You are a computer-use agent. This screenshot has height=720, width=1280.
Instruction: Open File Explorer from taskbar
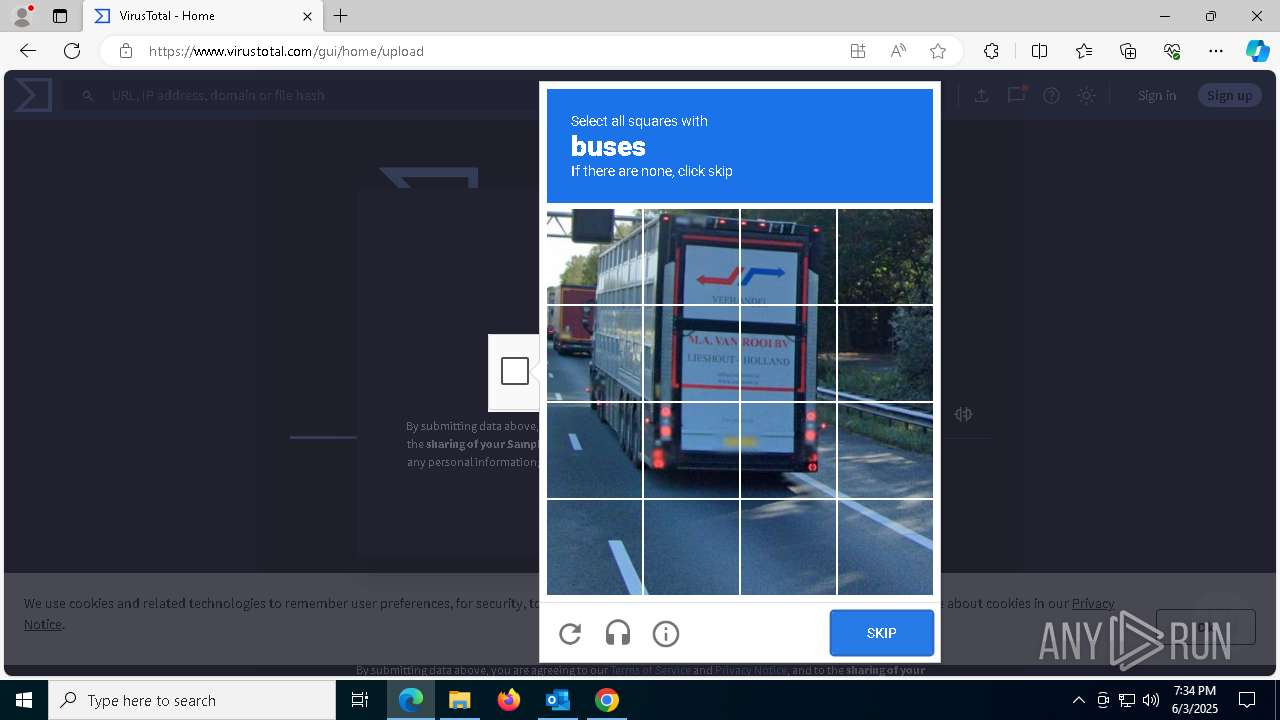460,700
